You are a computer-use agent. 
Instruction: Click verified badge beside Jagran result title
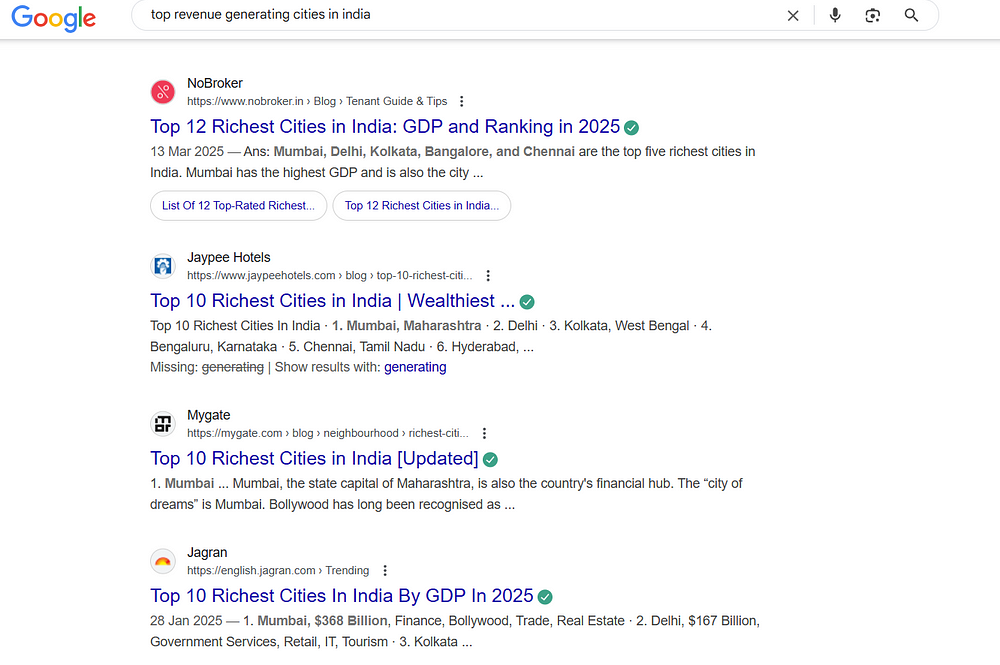[545, 597]
